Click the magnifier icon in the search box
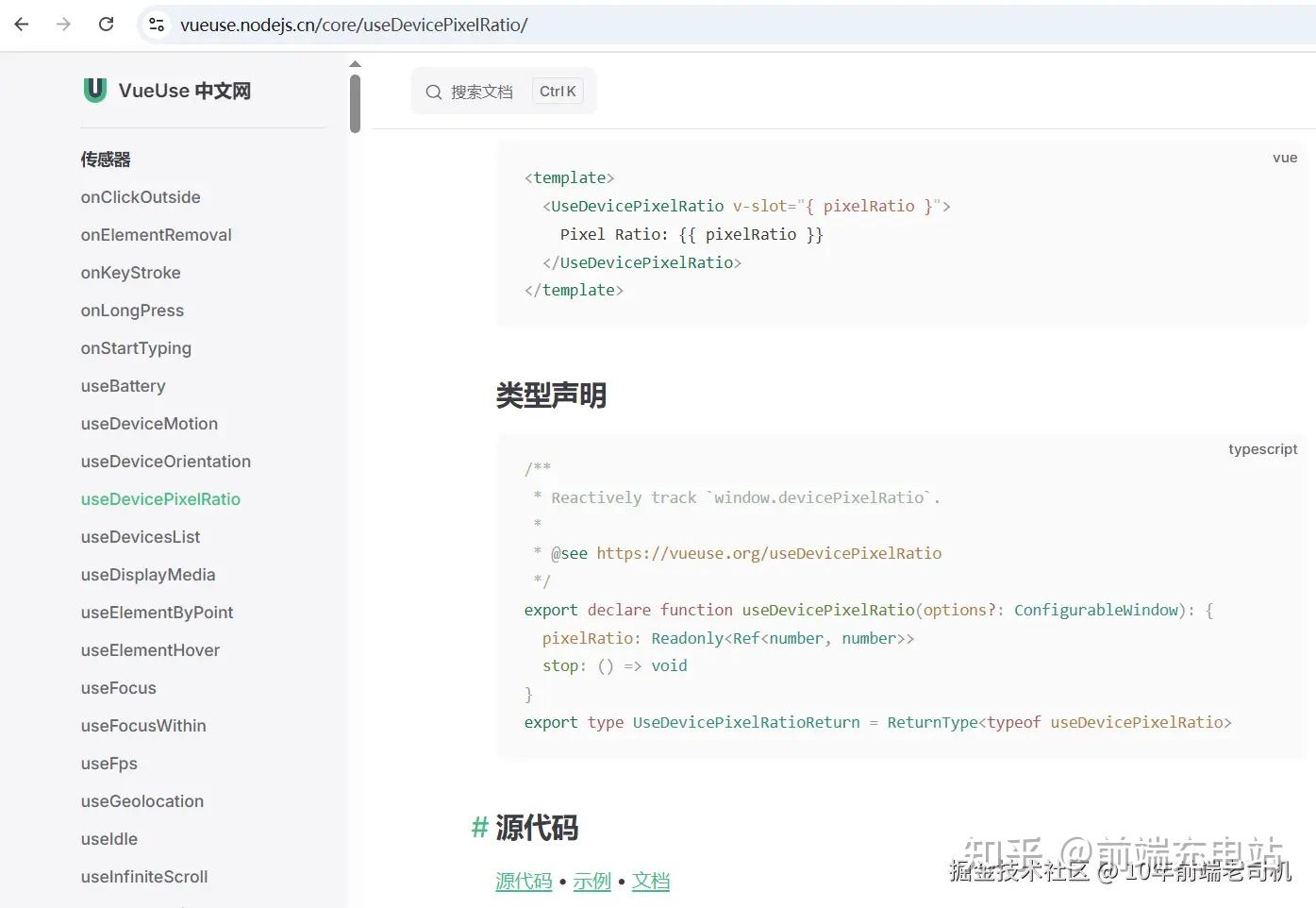This screenshot has height=908, width=1316. (433, 91)
